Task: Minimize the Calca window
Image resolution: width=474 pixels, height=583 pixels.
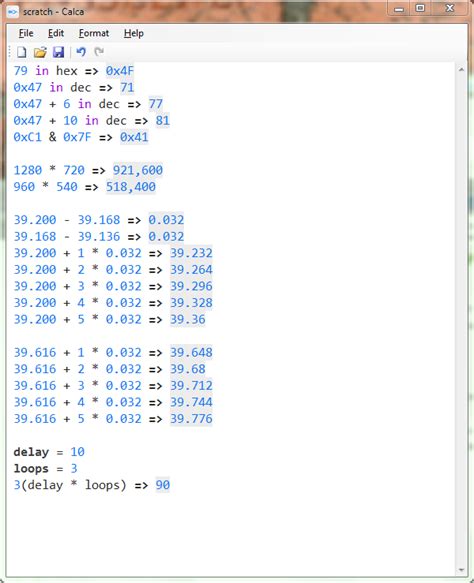Action: (x=399, y=8)
